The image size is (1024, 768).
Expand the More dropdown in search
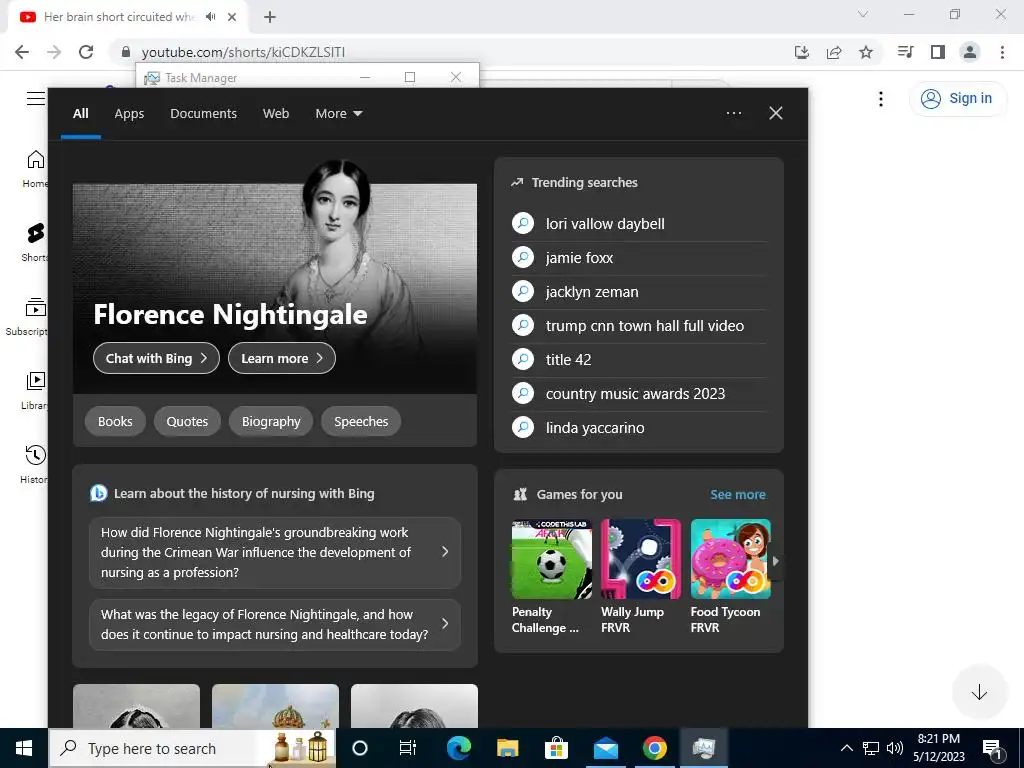click(338, 114)
